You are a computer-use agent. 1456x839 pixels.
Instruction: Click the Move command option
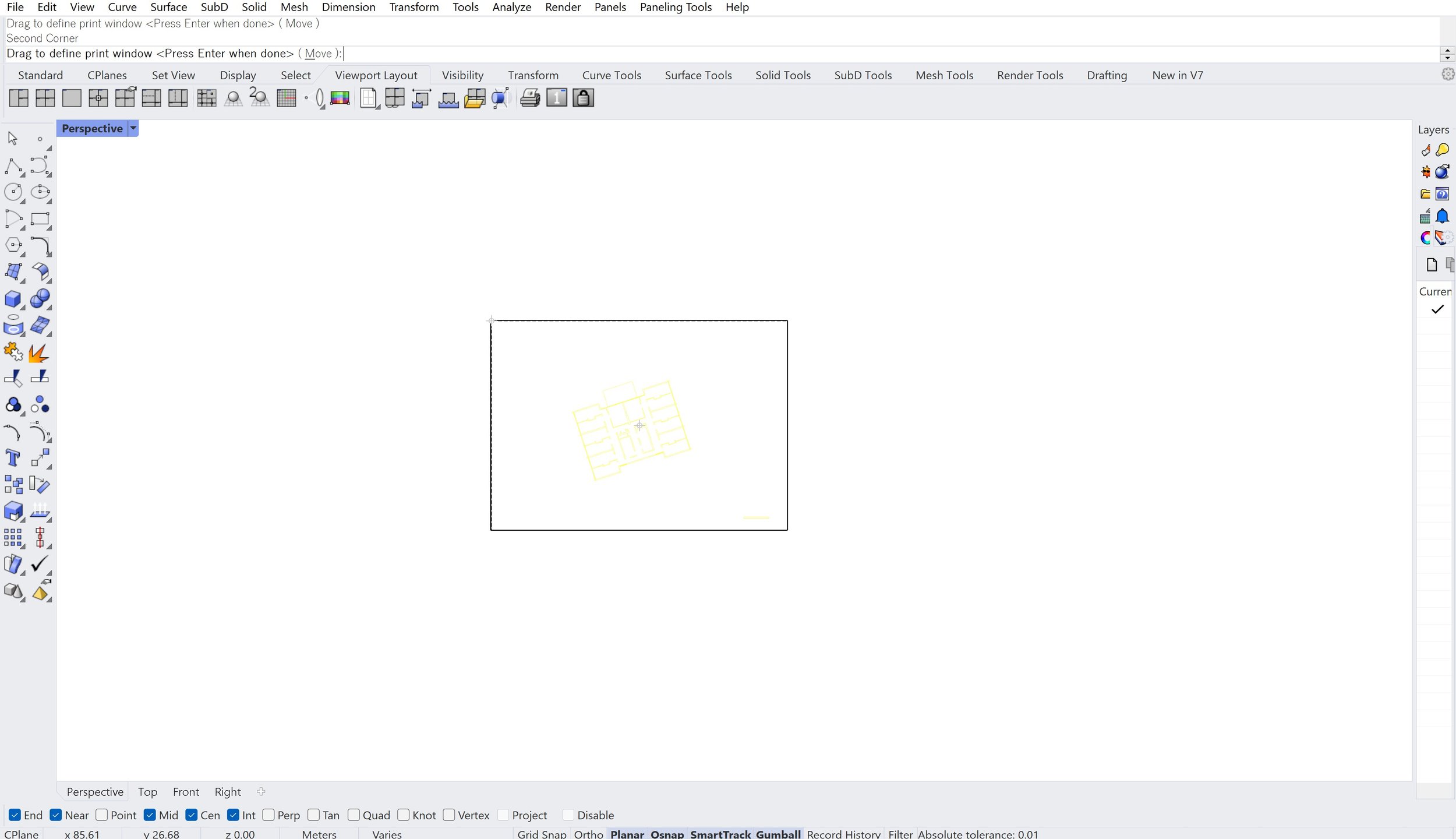(318, 54)
